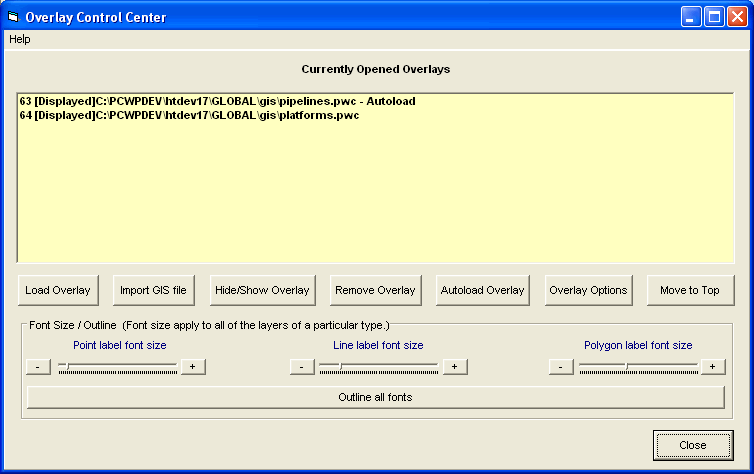Click the Move to Top button
The width and height of the screenshot is (754, 474).
point(689,290)
